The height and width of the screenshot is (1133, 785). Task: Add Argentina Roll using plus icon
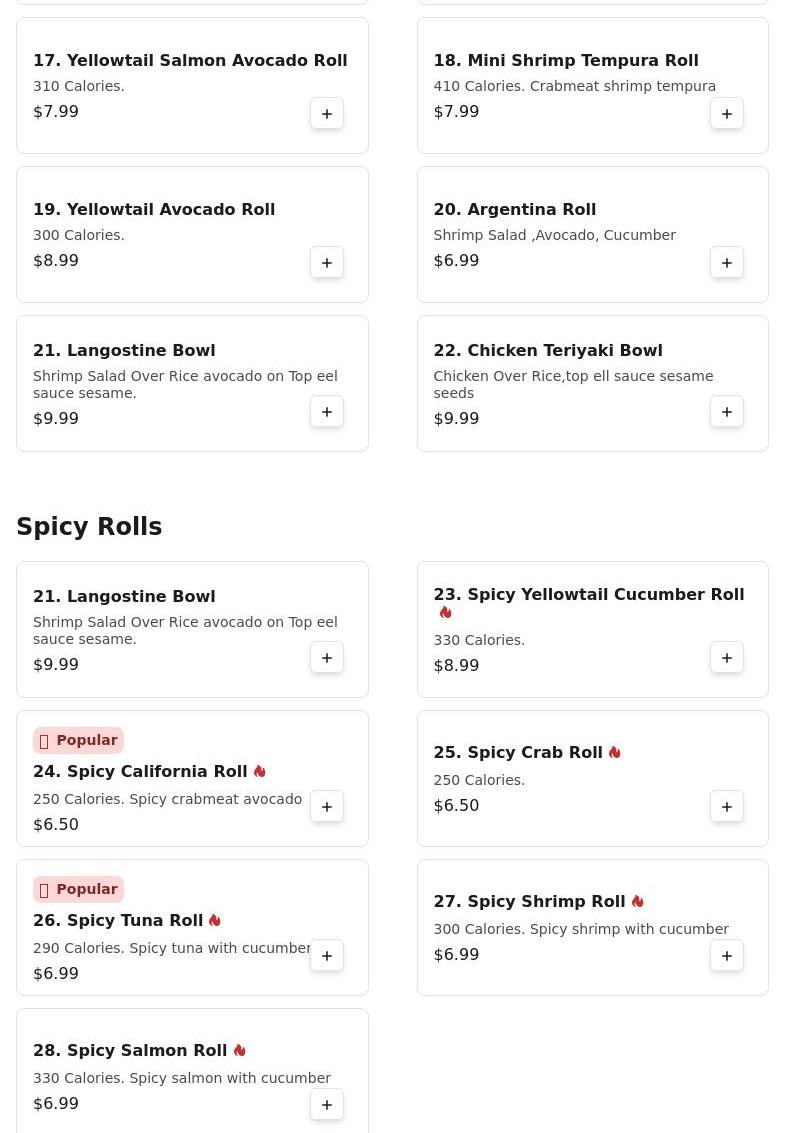727,263
